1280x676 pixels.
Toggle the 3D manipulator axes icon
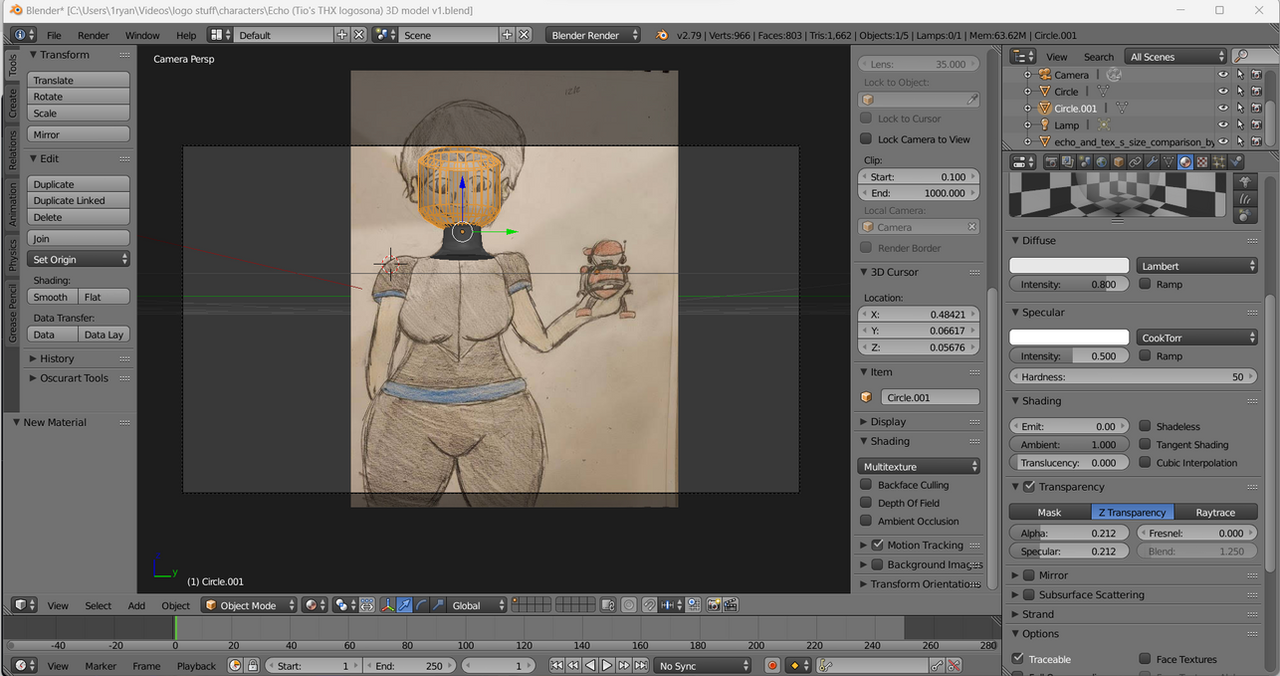pos(387,605)
